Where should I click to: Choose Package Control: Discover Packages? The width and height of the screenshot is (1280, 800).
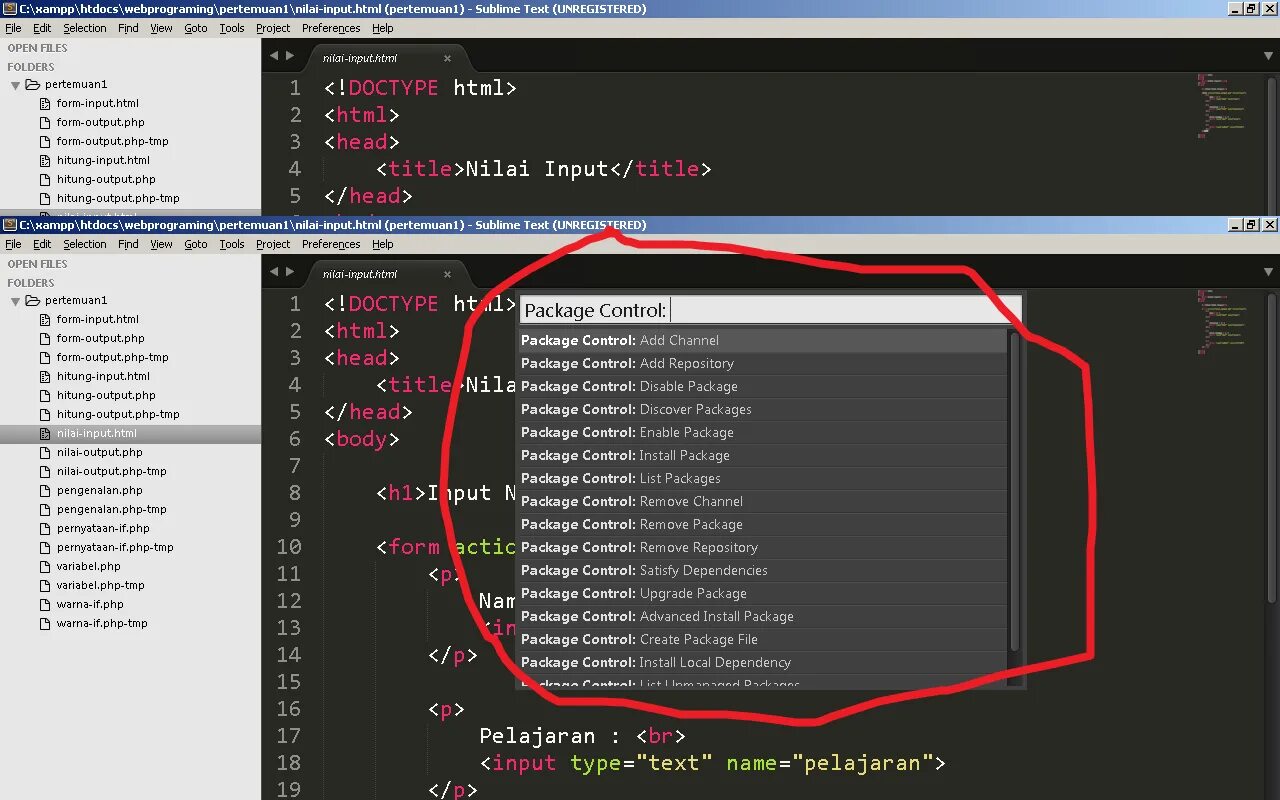tap(762, 409)
